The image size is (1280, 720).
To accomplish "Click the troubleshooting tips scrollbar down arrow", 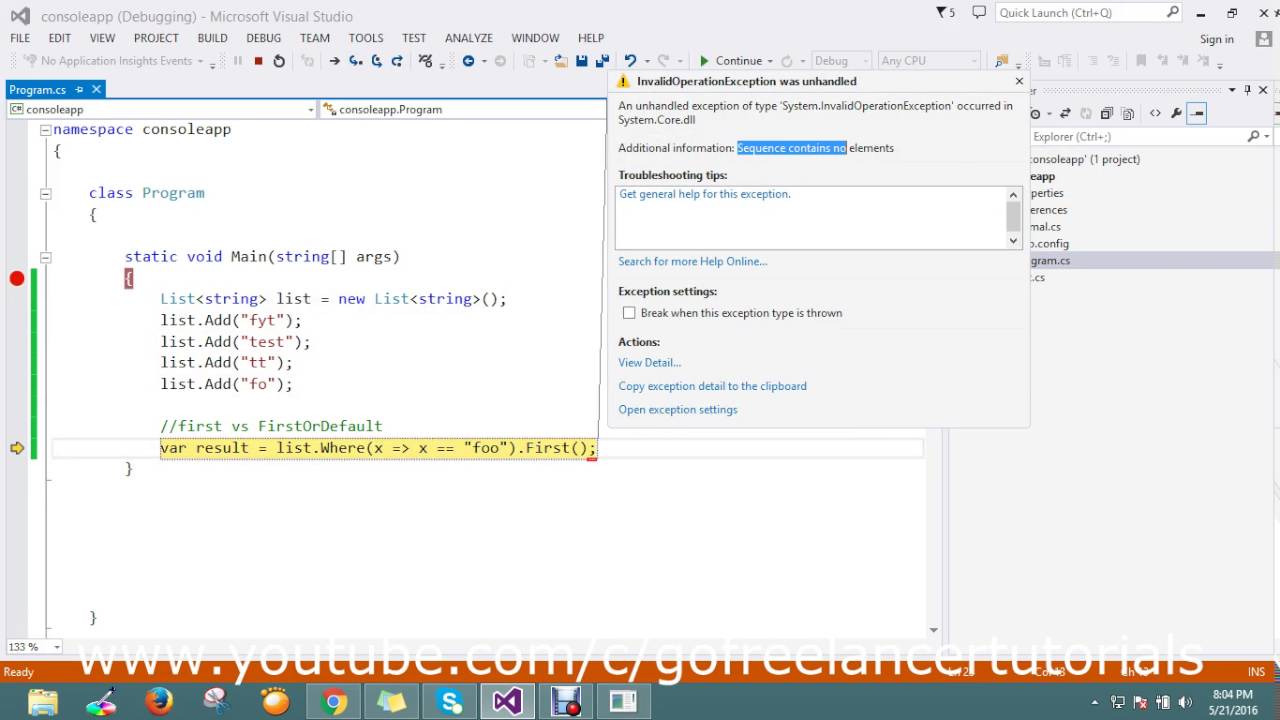I will pos(1013,240).
